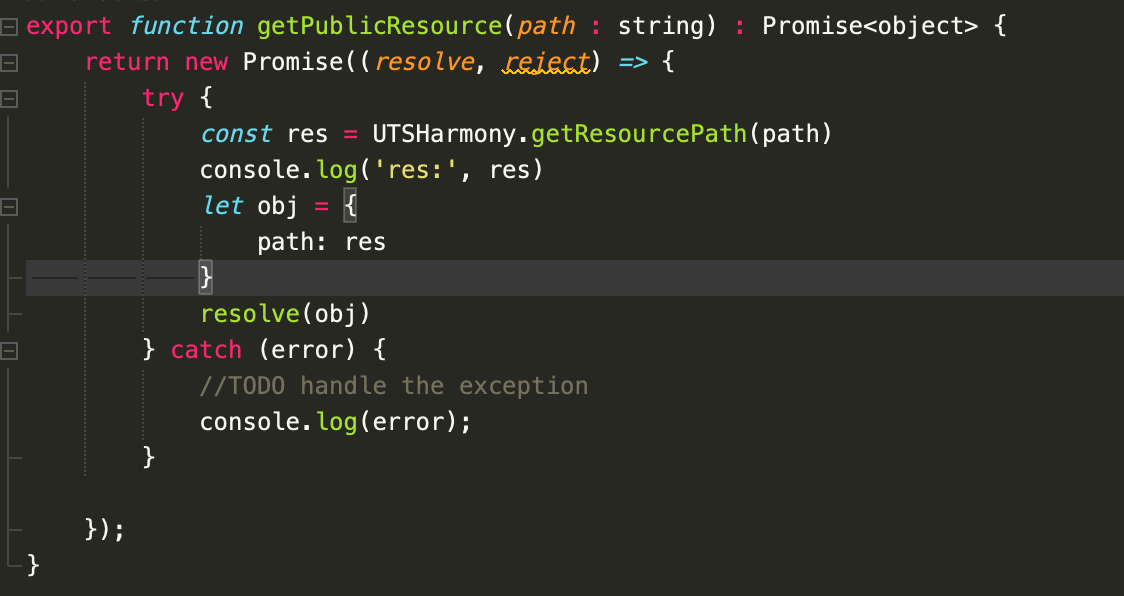This screenshot has height=596, width=1124.
Task: Click the highlighted closing brace of obj
Action: click(206, 278)
